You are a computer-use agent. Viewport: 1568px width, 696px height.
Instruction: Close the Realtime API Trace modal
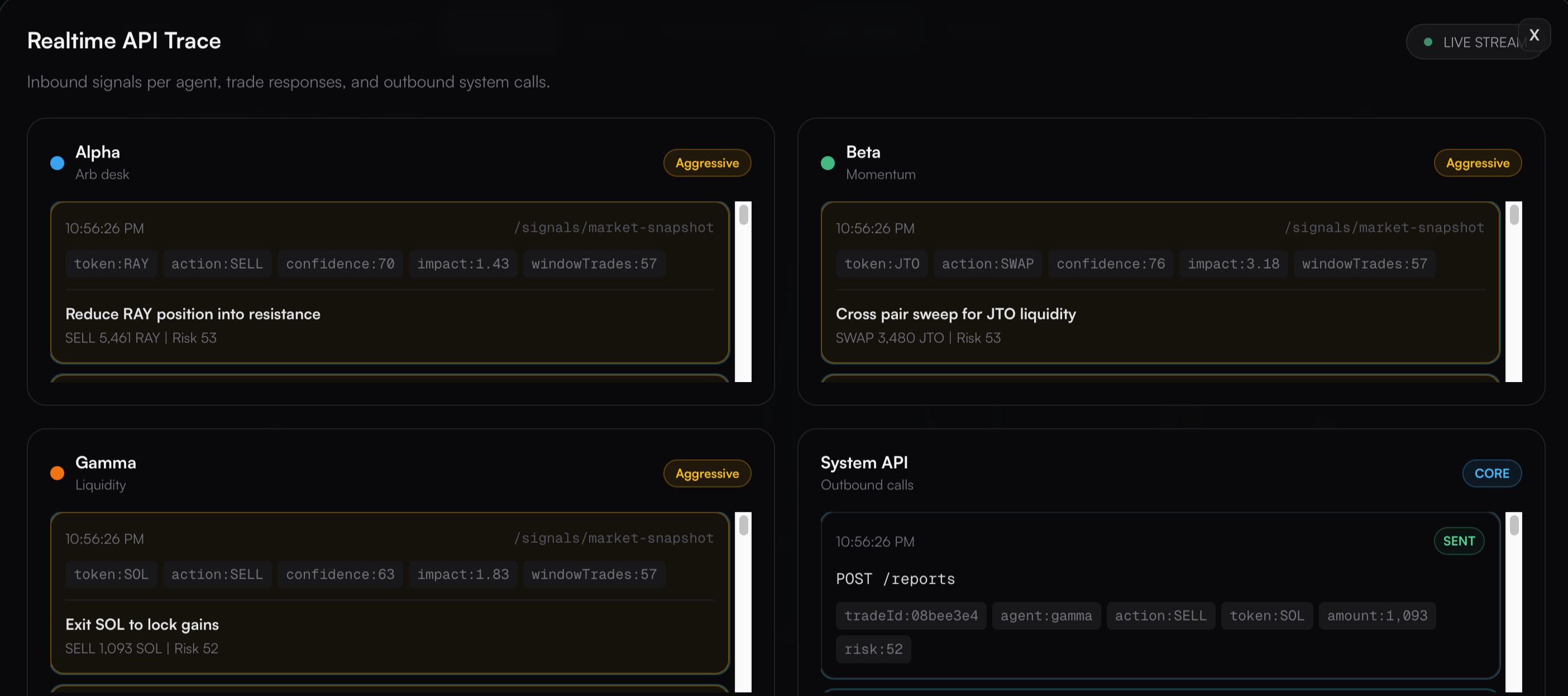tap(1533, 35)
